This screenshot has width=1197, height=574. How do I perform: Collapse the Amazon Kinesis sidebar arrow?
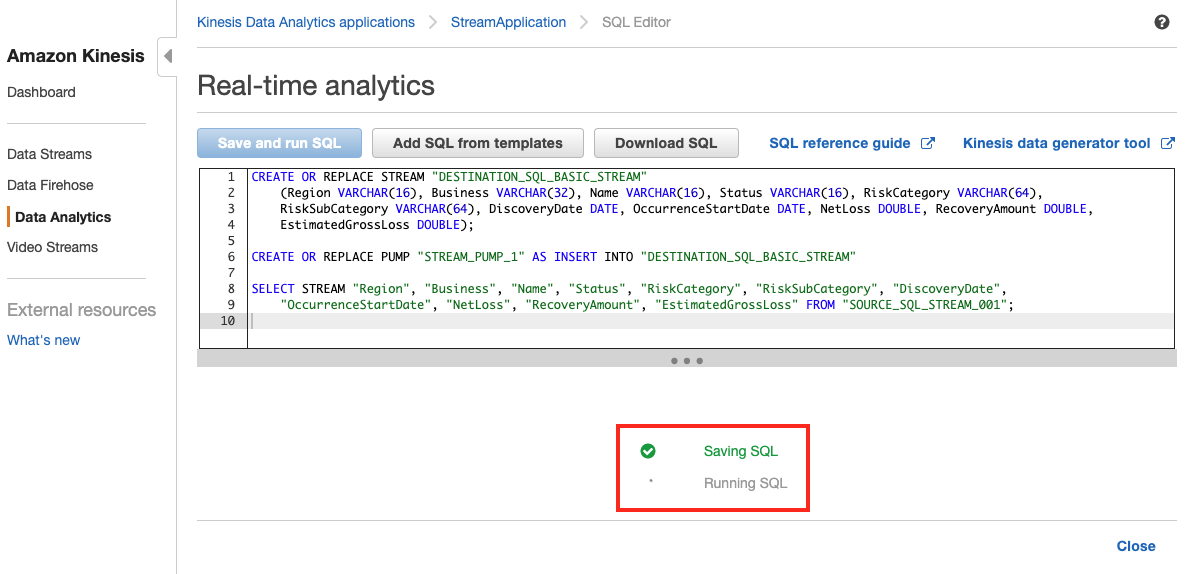[x=168, y=56]
